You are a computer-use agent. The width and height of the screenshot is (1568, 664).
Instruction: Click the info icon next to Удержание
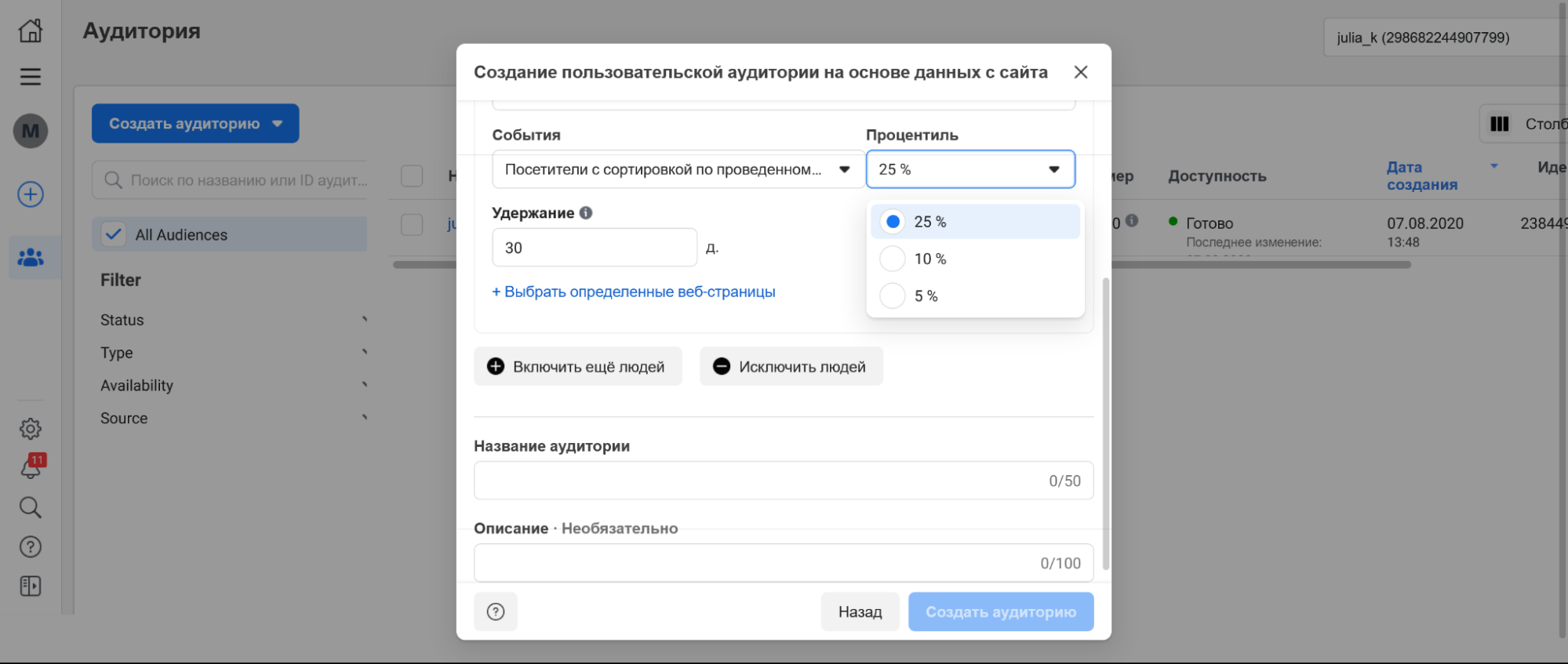point(586,212)
